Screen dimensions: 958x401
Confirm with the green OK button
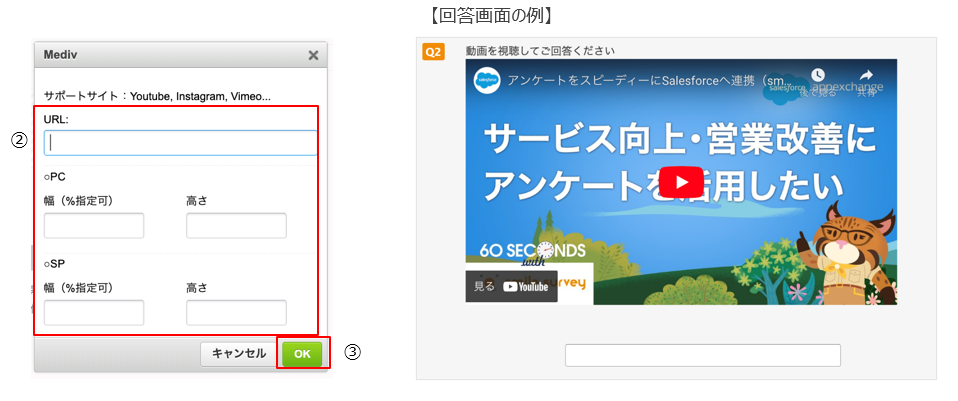click(302, 354)
